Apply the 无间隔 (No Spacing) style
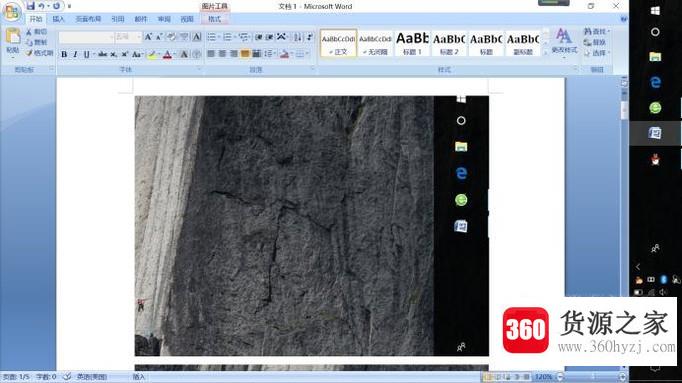Viewport: 682px width, 383px height. 375,43
